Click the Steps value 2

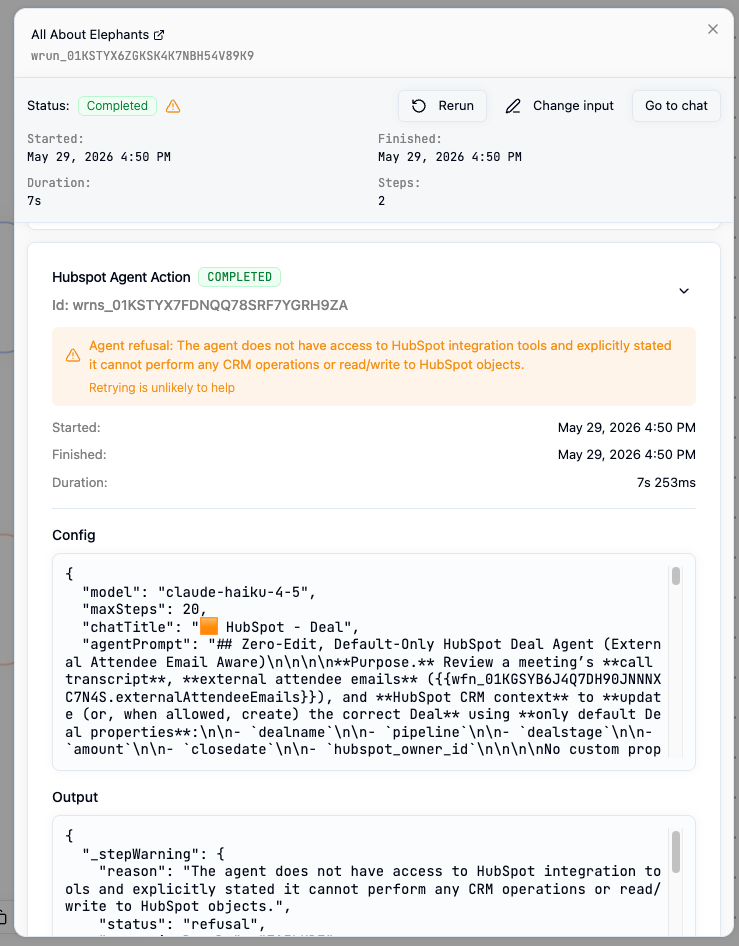(x=381, y=201)
